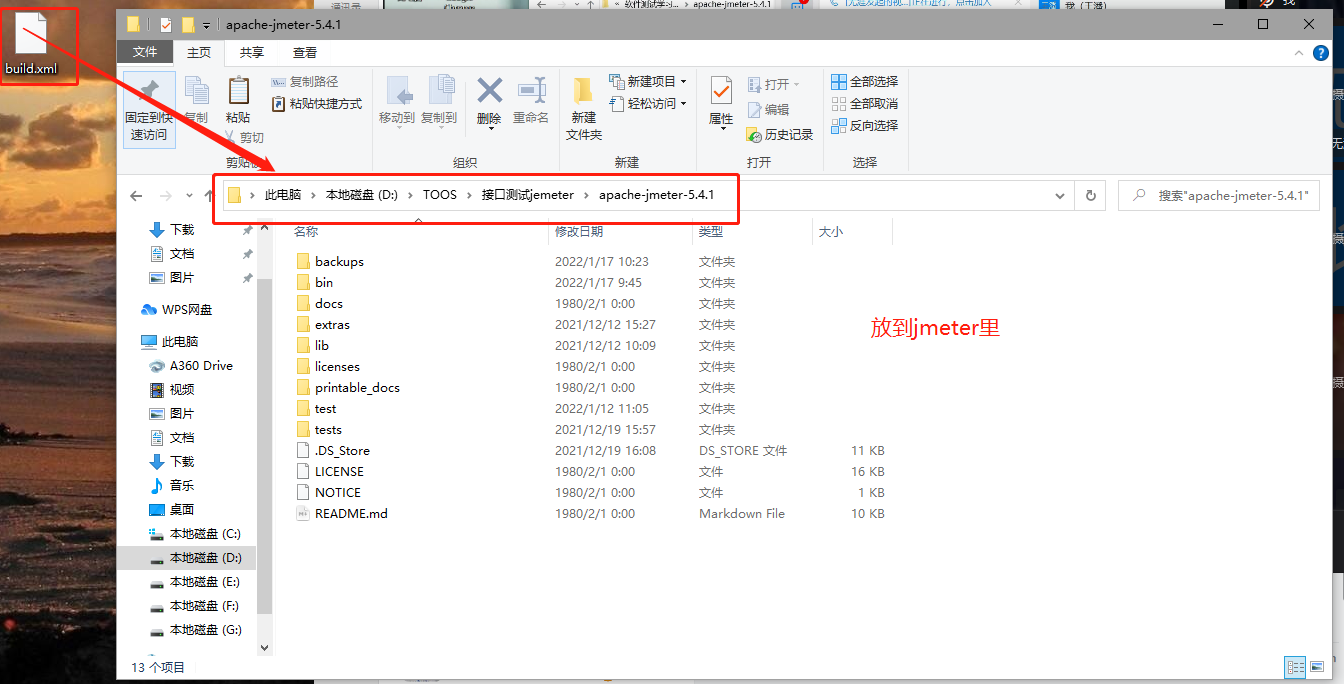1344x684 pixels.
Task: Open the File (文件) tab
Action: [x=145, y=52]
